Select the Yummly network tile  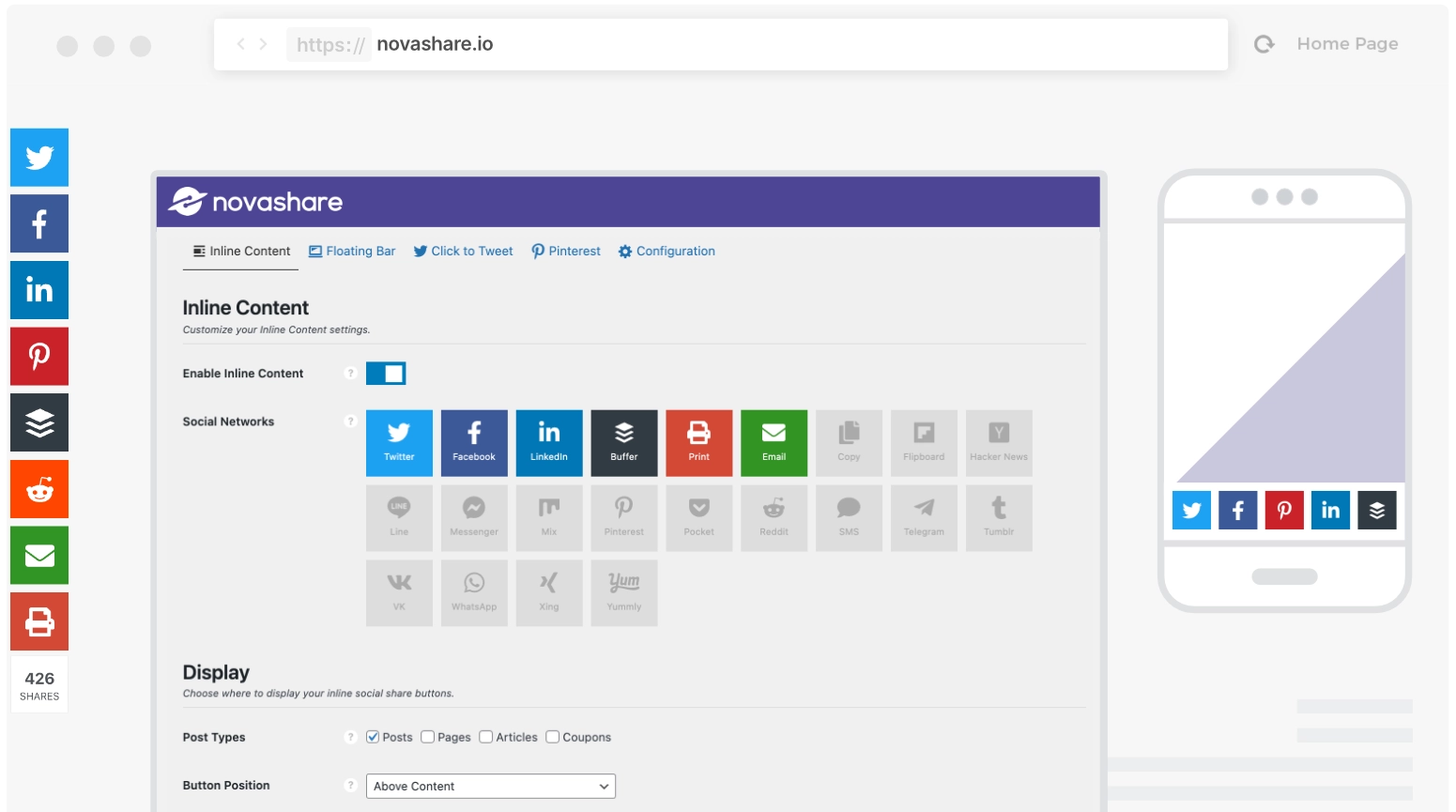pyautogui.click(x=623, y=592)
